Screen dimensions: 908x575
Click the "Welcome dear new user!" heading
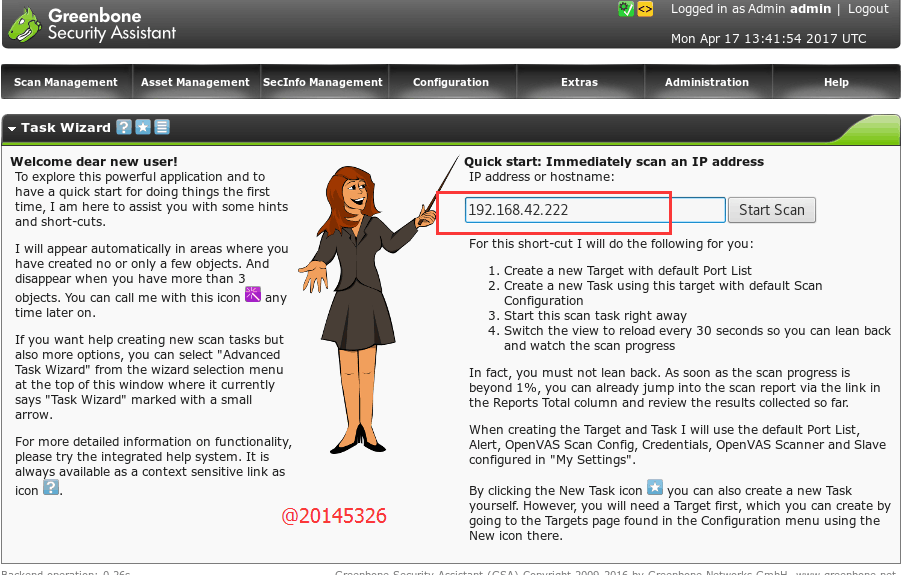tap(94, 162)
